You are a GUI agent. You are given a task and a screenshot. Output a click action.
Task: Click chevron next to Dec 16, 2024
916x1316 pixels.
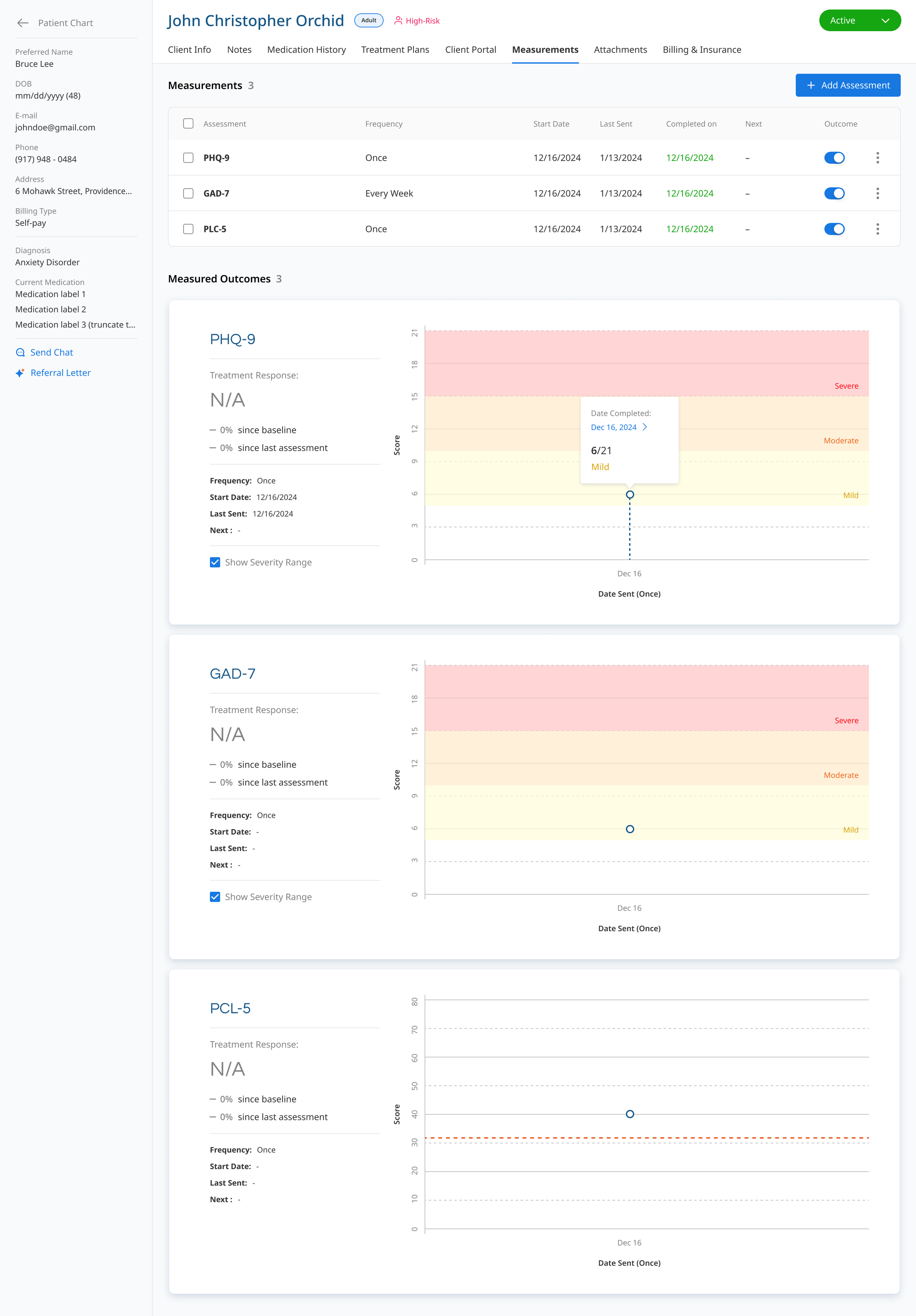click(x=645, y=427)
